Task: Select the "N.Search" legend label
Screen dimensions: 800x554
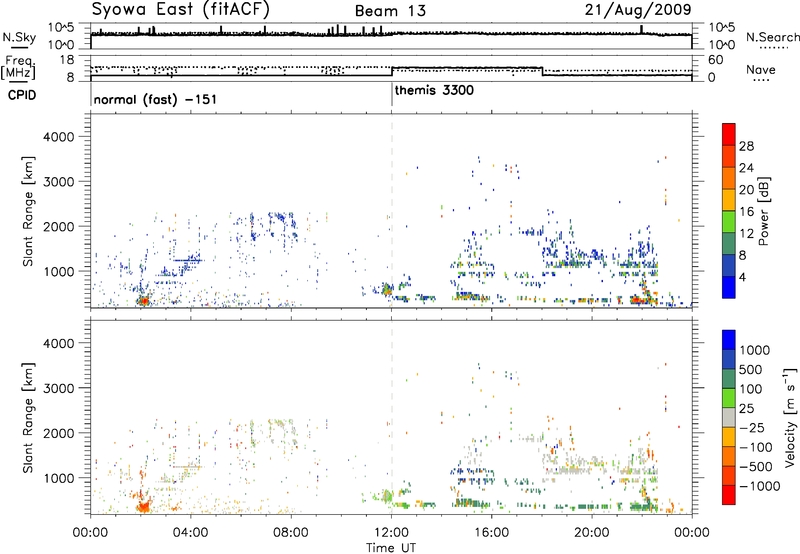Action: [773, 37]
